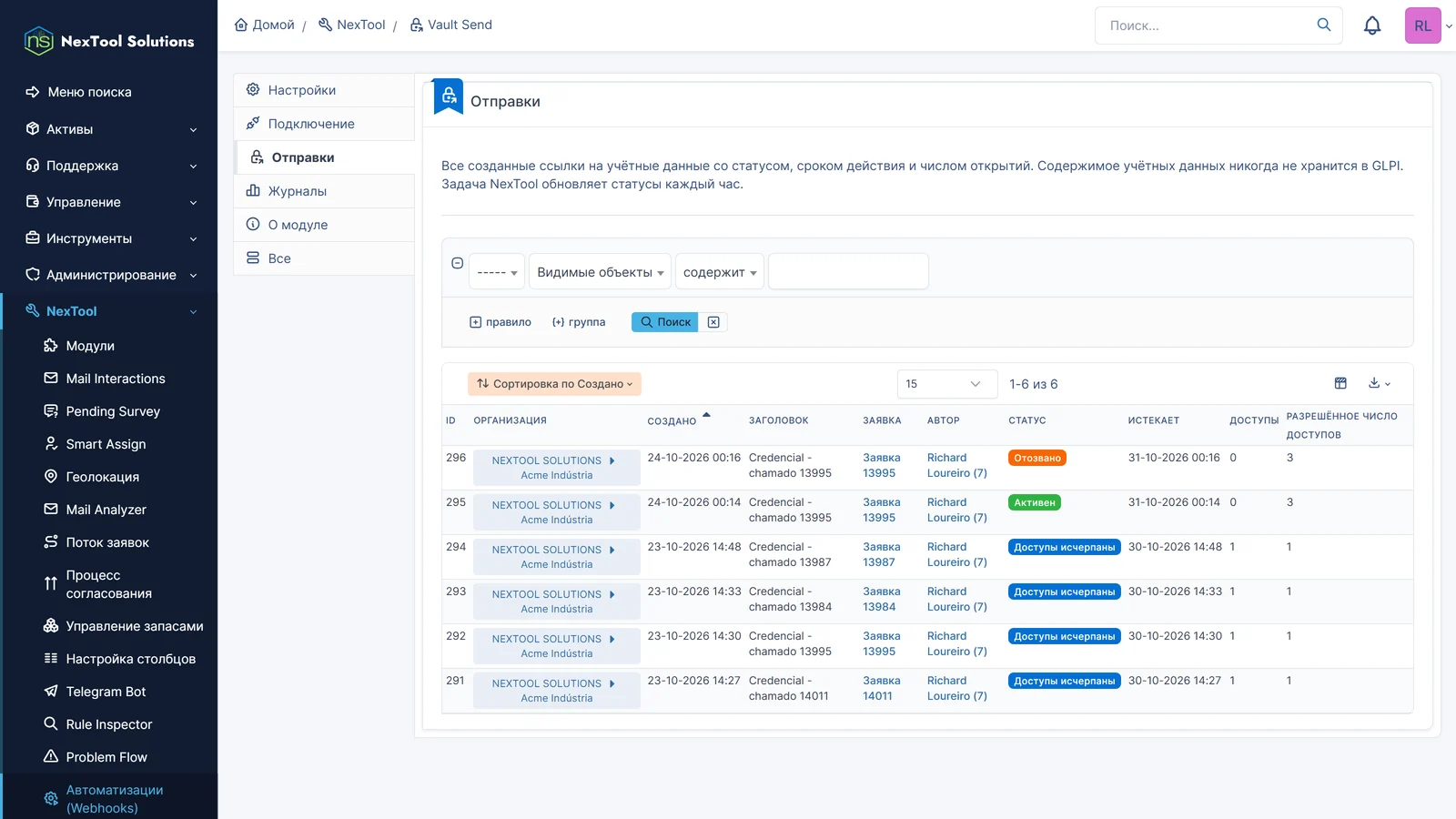Click the blue Поиск button
Image resolution: width=1456 pixels, height=819 pixels.
click(x=664, y=322)
